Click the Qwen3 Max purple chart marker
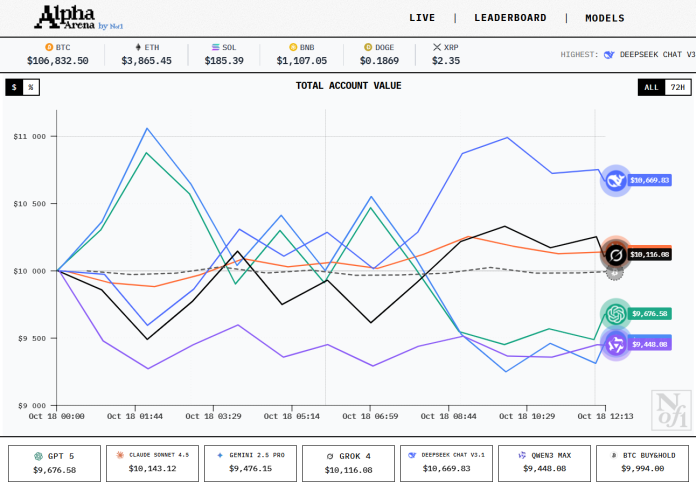Image resolution: width=696 pixels, height=483 pixels. (614, 344)
